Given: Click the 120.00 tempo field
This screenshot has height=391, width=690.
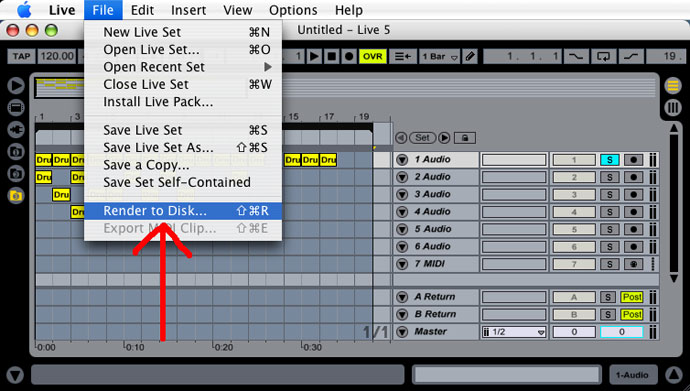Looking at the screenshot, I should tap(57, 56).
